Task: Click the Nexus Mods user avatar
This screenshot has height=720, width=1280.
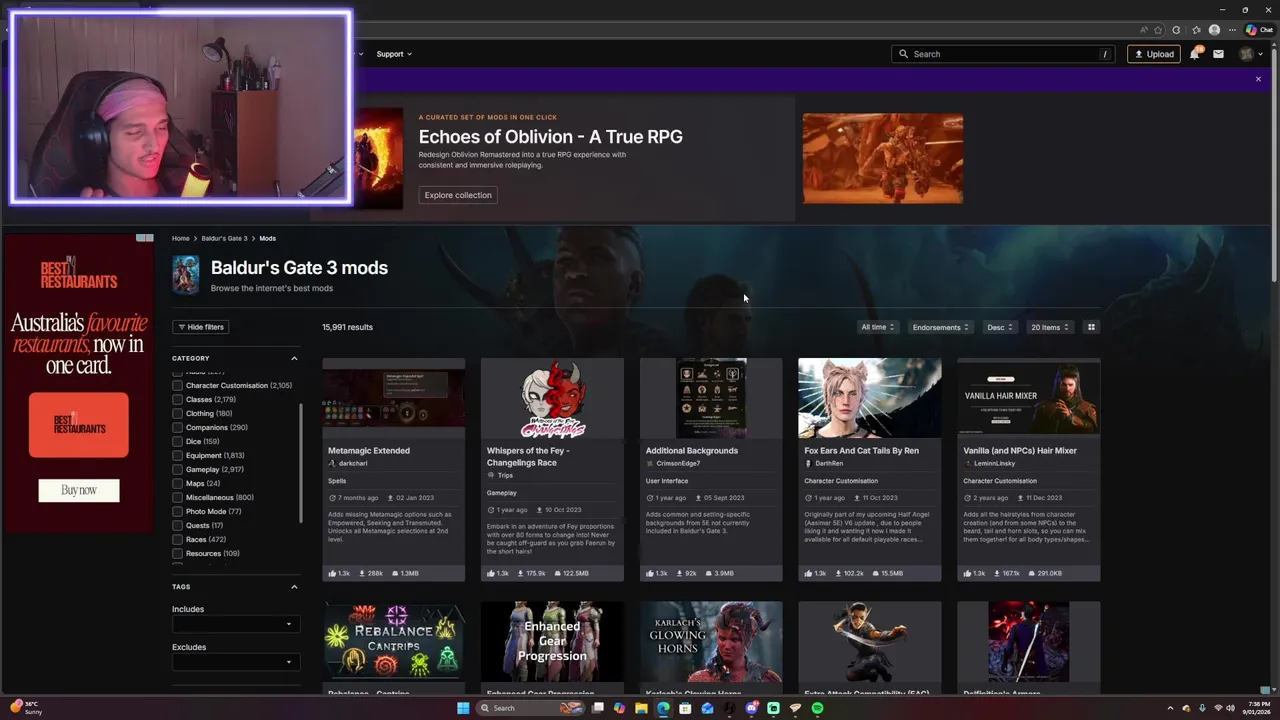Action: 1245,54
